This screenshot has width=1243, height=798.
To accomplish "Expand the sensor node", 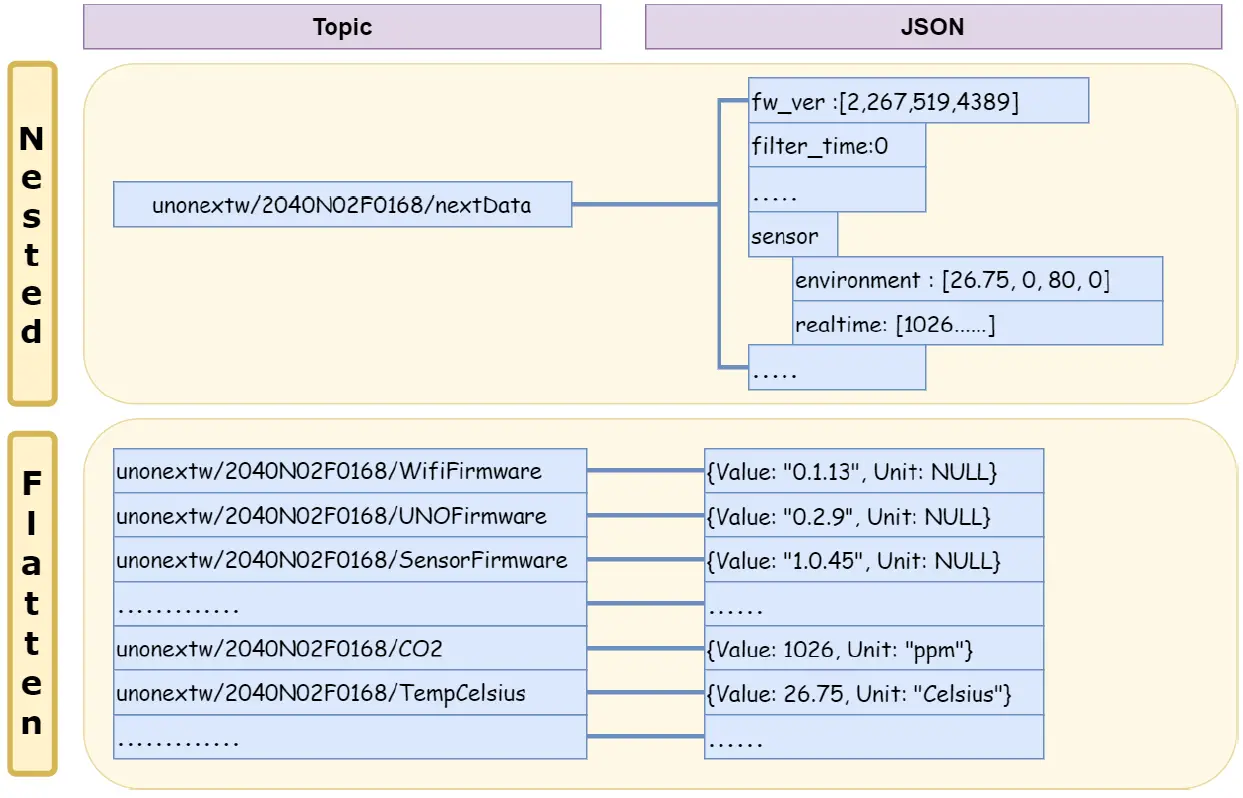I will pyautogui.click(x=793, y=236).
